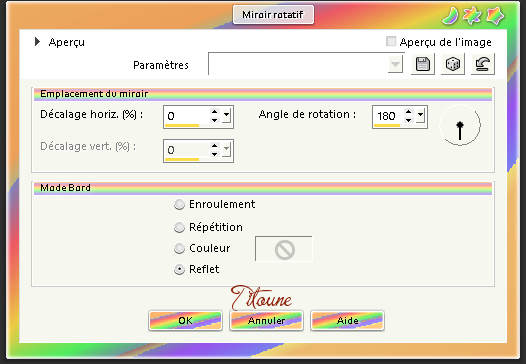
Task: Select the Couleur radio button
Action: point(179,249)
